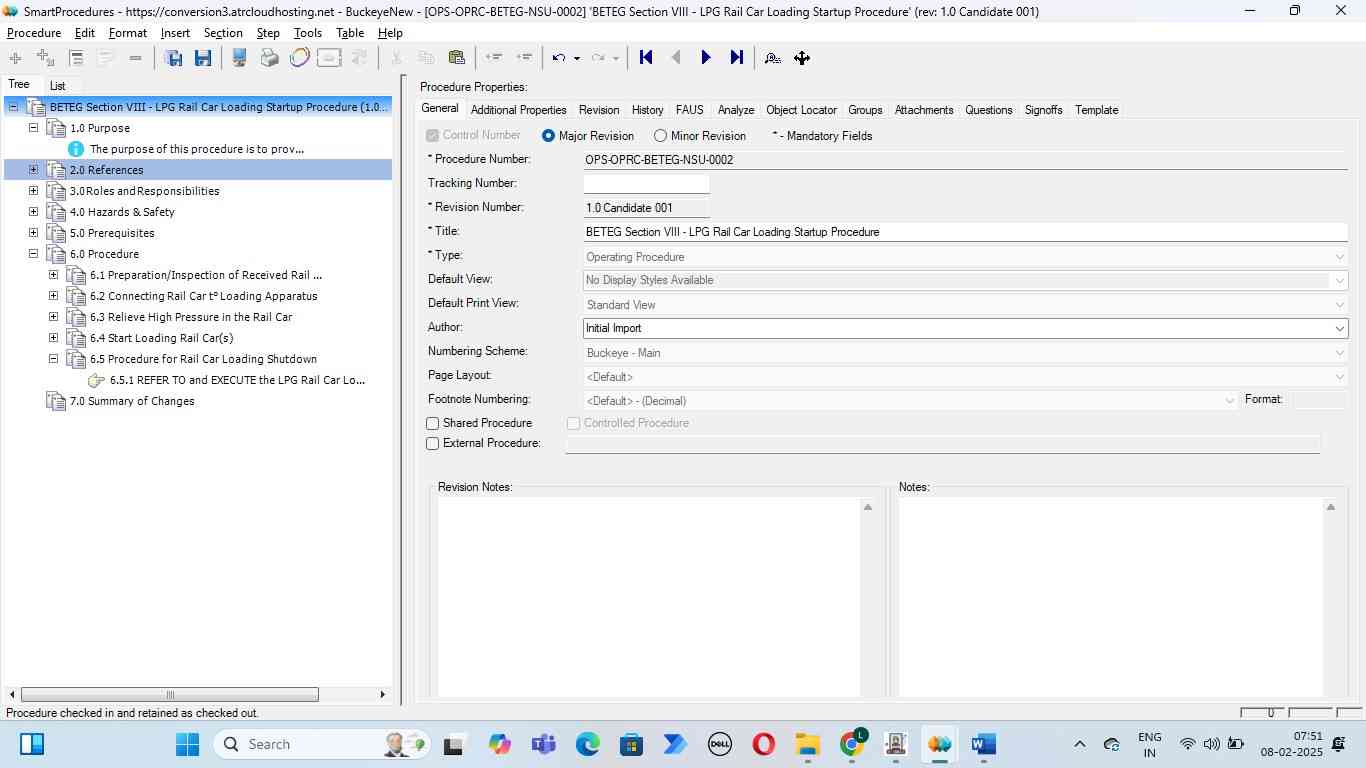This screenshot has width=1366, height=768.
Task: Switch to the Attachments tab
Action: [x=924, y=110]
